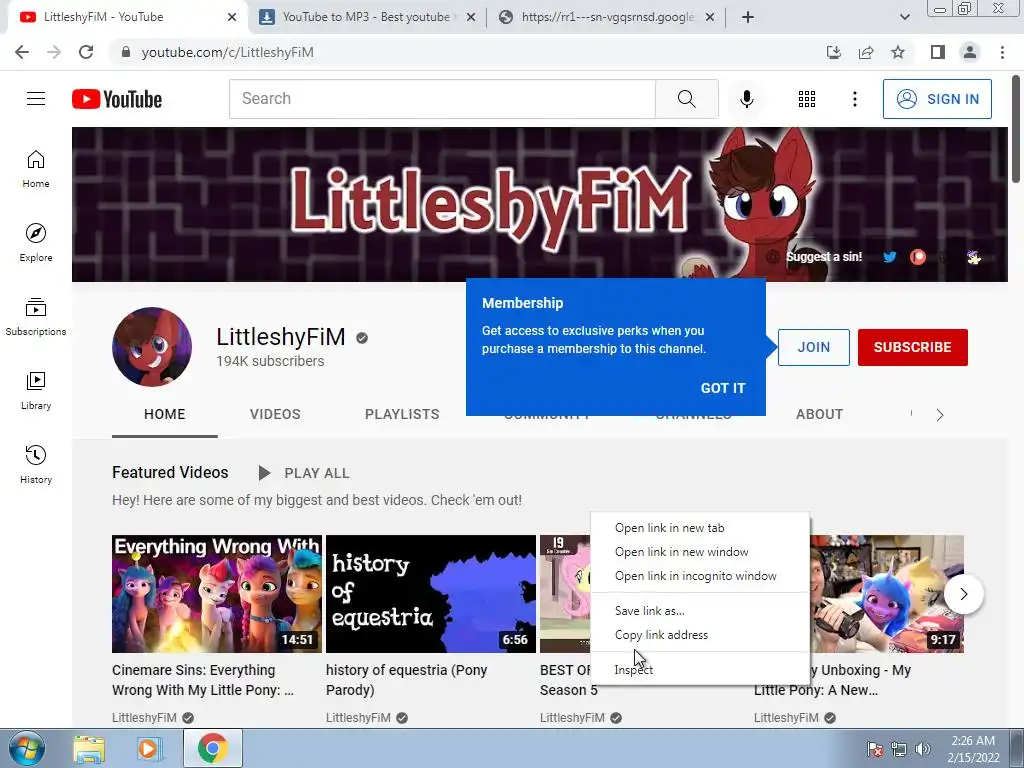Click the volume speaker tray icon
The width and height of the screenshot is (1024, 768).
(923, 749)
